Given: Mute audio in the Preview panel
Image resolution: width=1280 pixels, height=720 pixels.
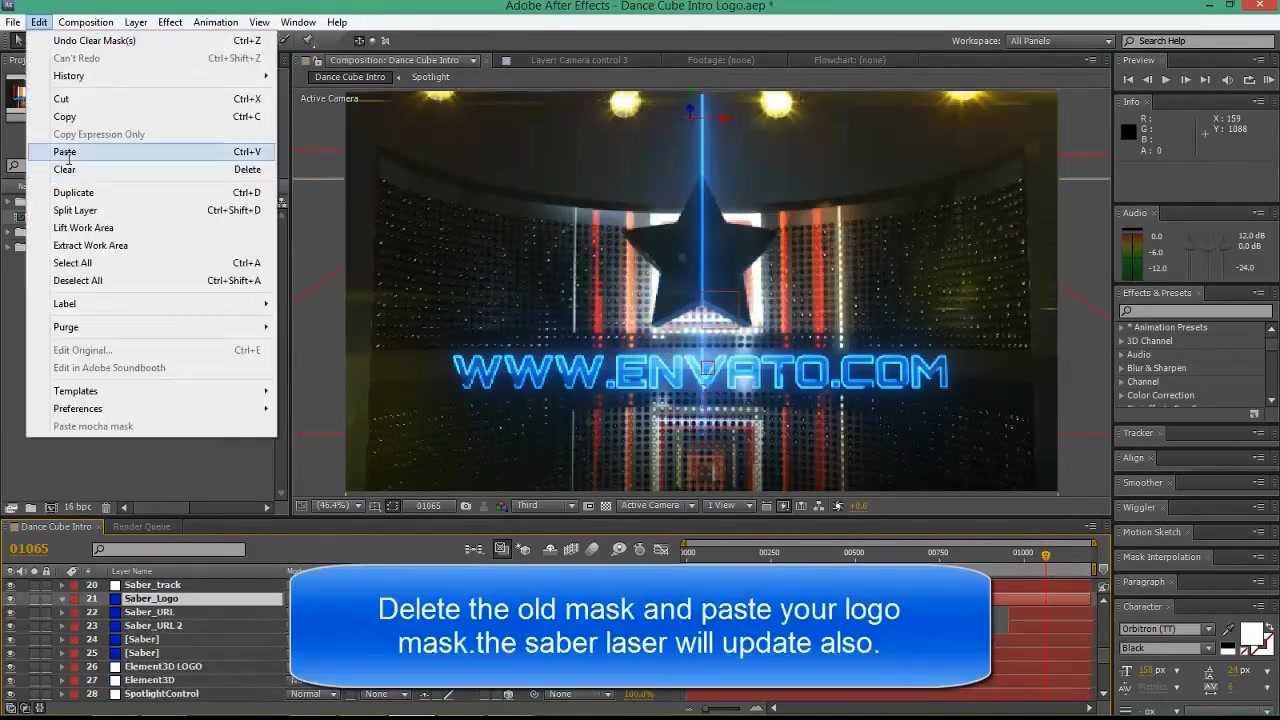Looking at the screenshot, I should (x=1226, y=80).
